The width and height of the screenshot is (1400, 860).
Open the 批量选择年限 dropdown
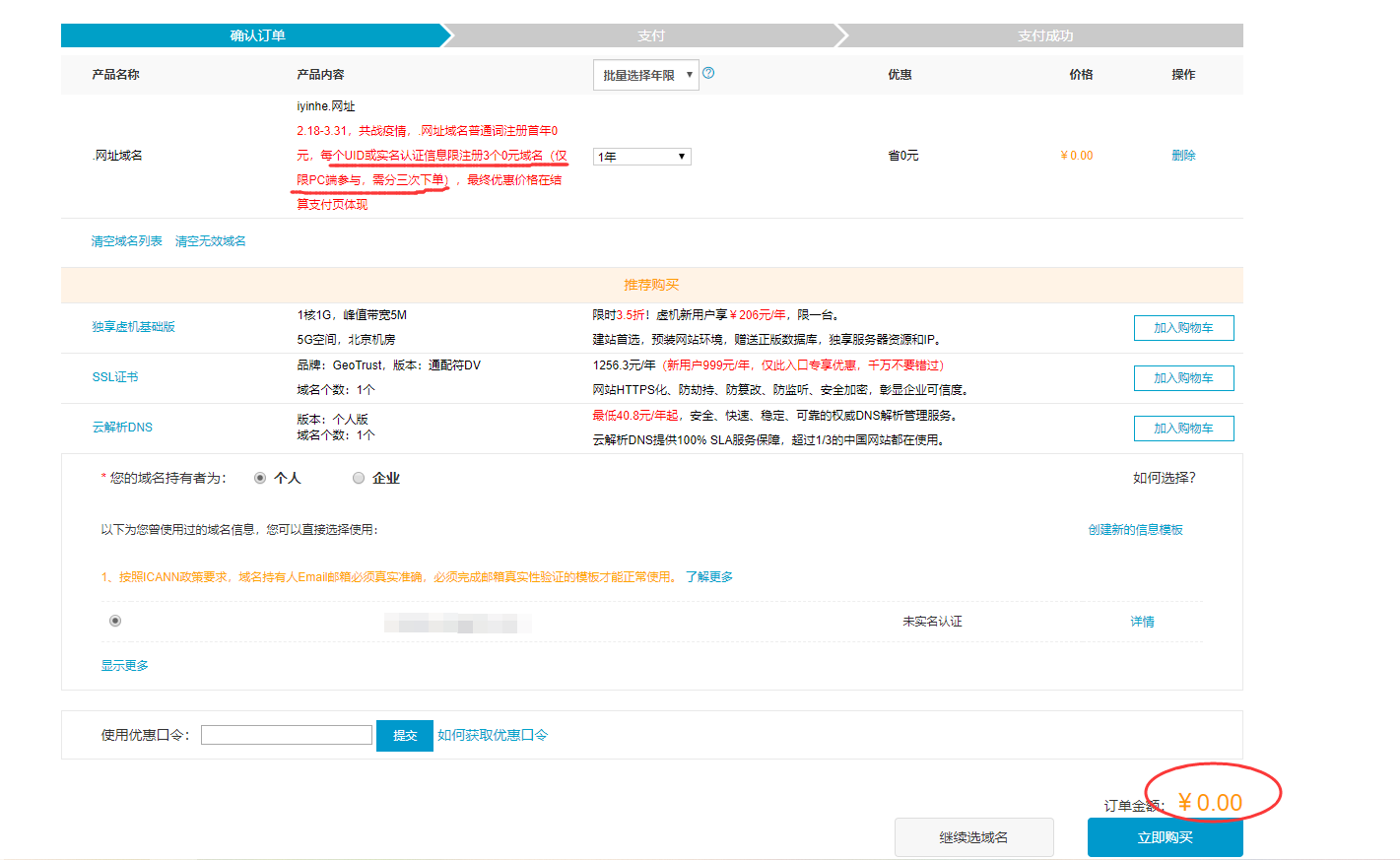coord(645,75)
